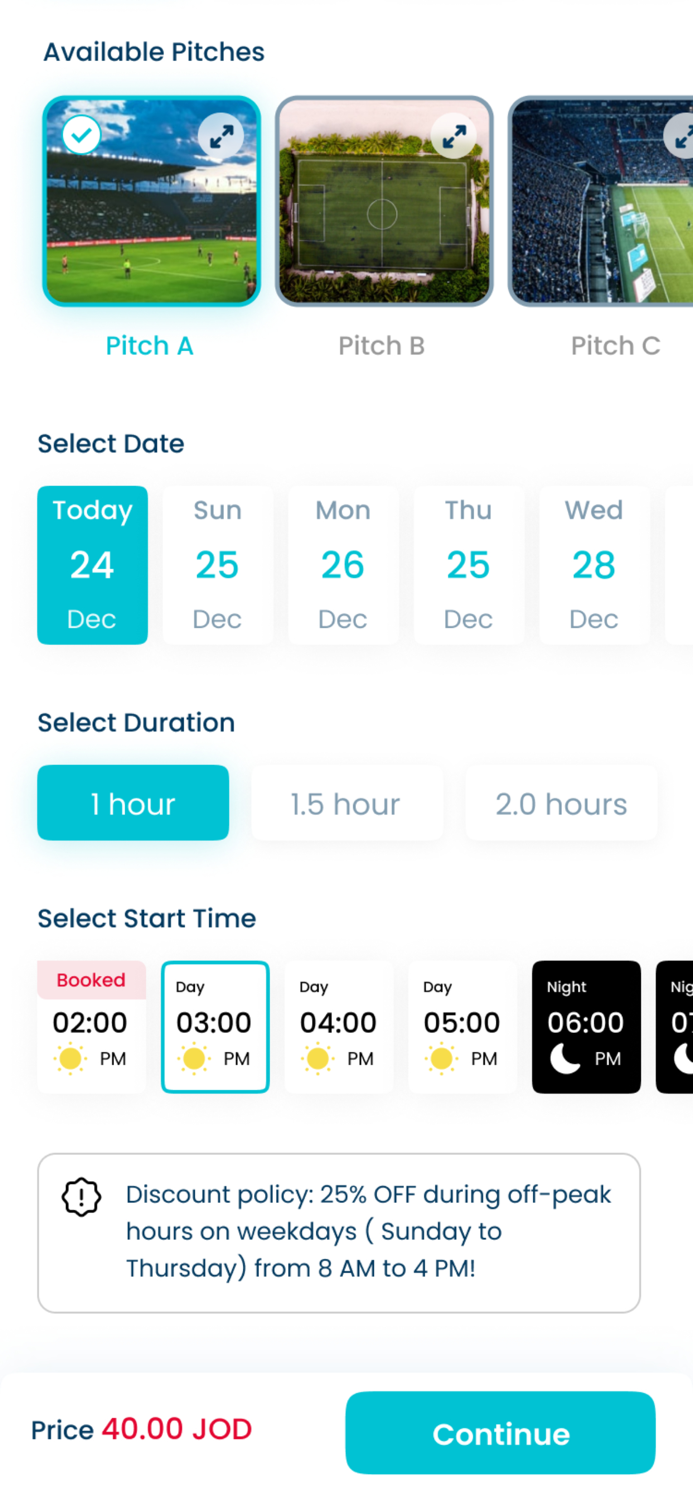Screen dimensions: 693x1500
Task: Pick the 06:00 PM Night slot
Action: (x=586, y=1025)
